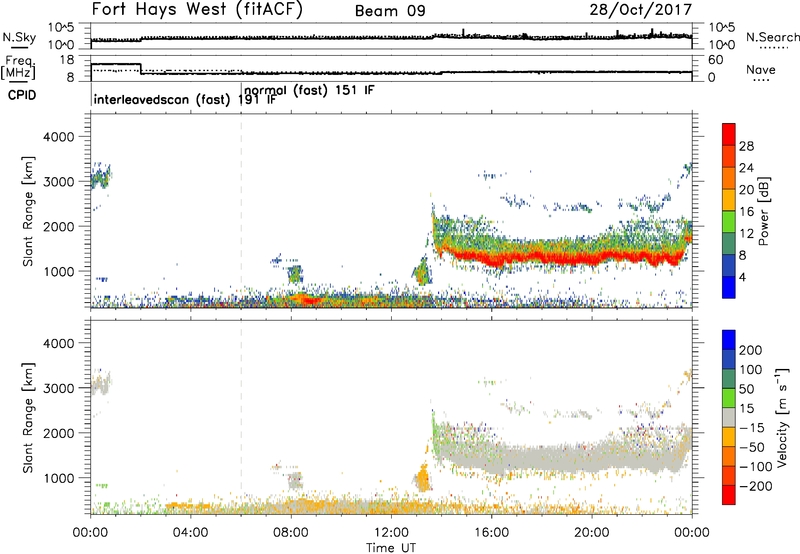The image size is (800, 554).
Task: Click the frequency step-down line in Freq panel
Action: 141,69
